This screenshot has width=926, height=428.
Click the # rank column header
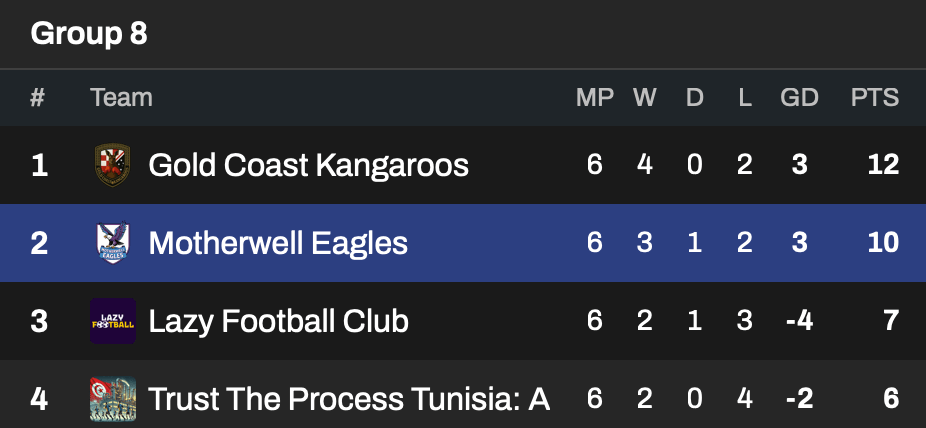(38, 98)
